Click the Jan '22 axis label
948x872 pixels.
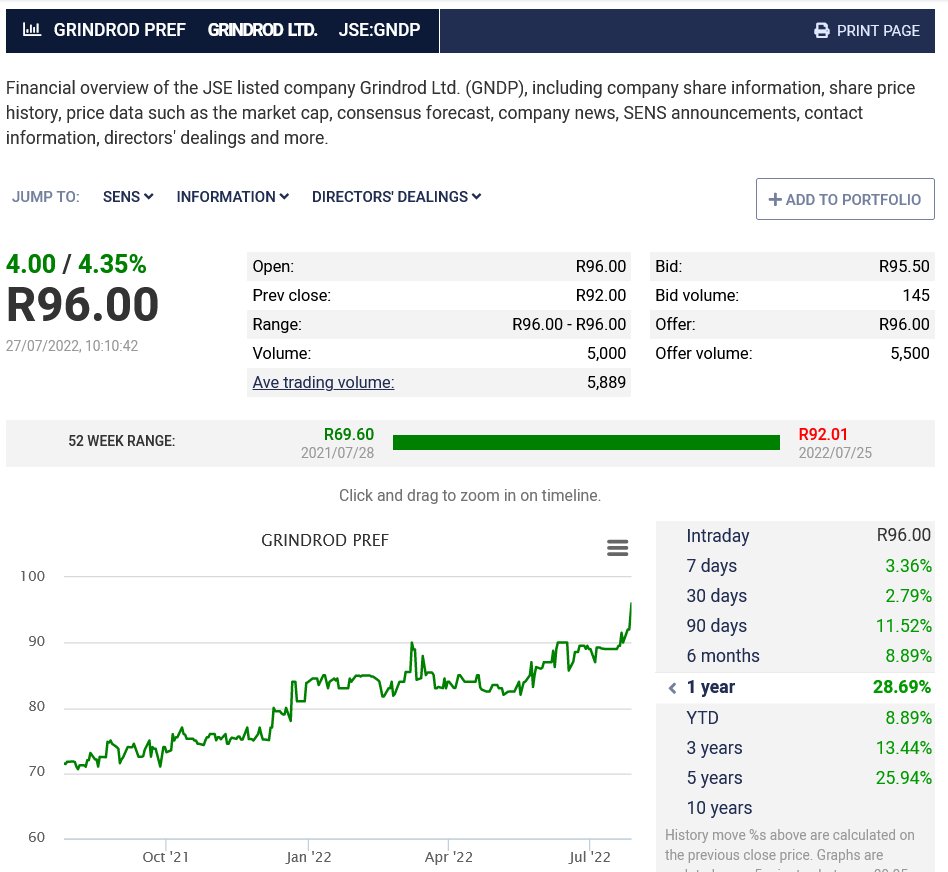(308, 857)
